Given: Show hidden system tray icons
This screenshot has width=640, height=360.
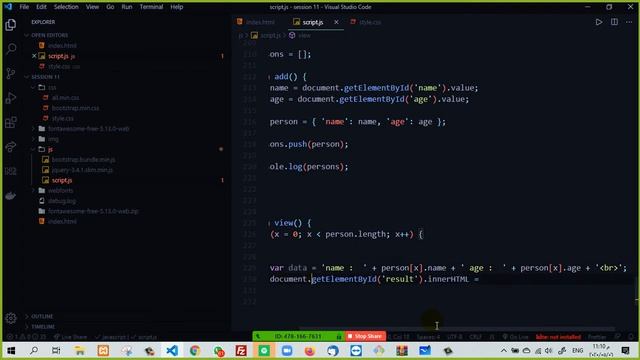Looking at the screenshot, I should click(x=504, y=351).
